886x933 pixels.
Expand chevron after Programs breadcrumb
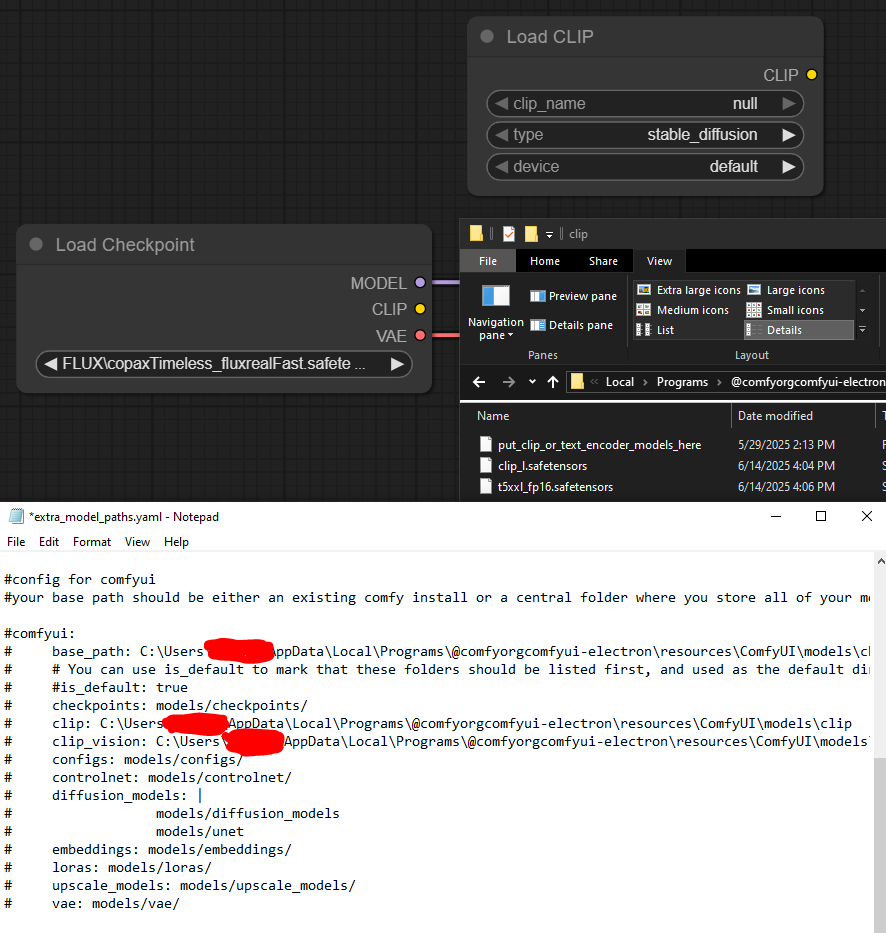click(719, 382)
